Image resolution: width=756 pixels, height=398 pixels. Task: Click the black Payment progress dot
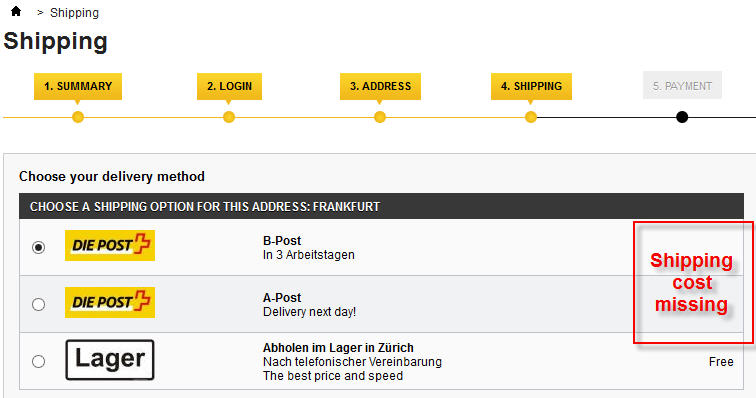pyautogui.click(x=682, y=117)
